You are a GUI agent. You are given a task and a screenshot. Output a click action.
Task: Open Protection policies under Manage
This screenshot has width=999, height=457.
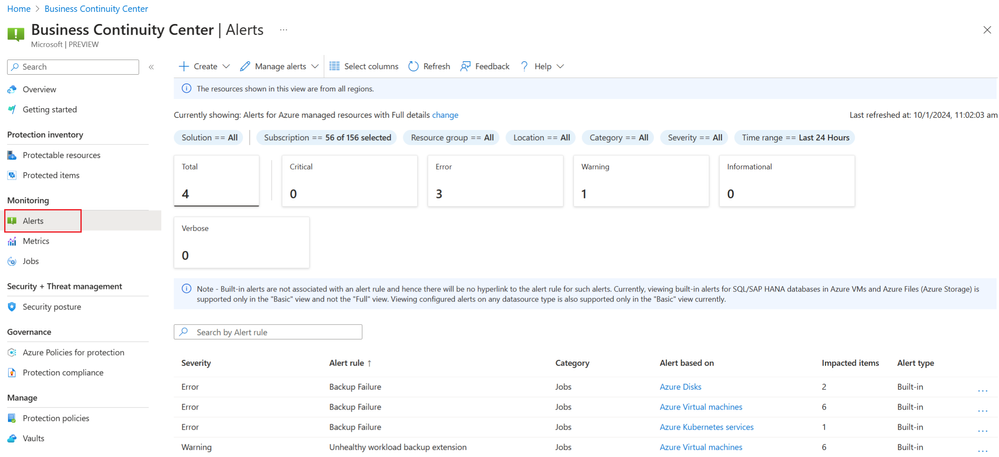pyautogui.click(x=55, y=418)
